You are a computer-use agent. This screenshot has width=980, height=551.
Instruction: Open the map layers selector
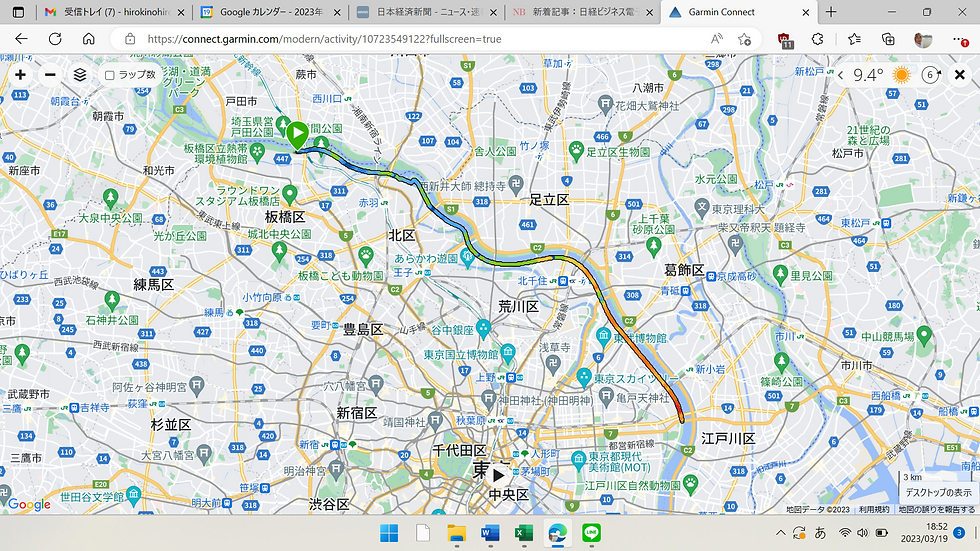click(x=80, y=75)
